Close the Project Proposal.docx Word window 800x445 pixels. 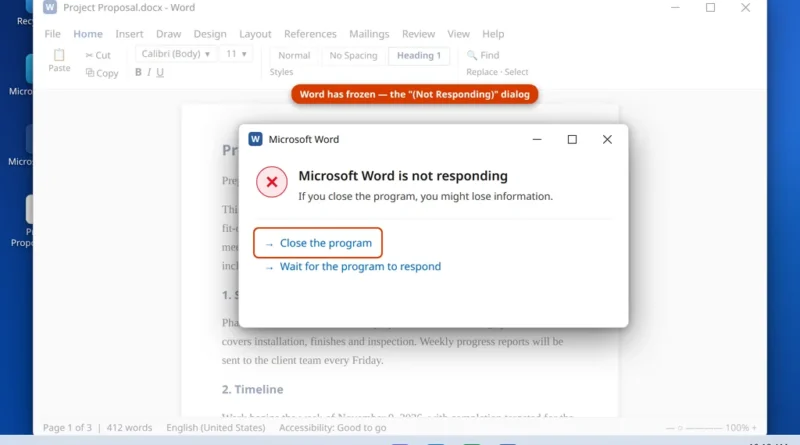(745, 7)
